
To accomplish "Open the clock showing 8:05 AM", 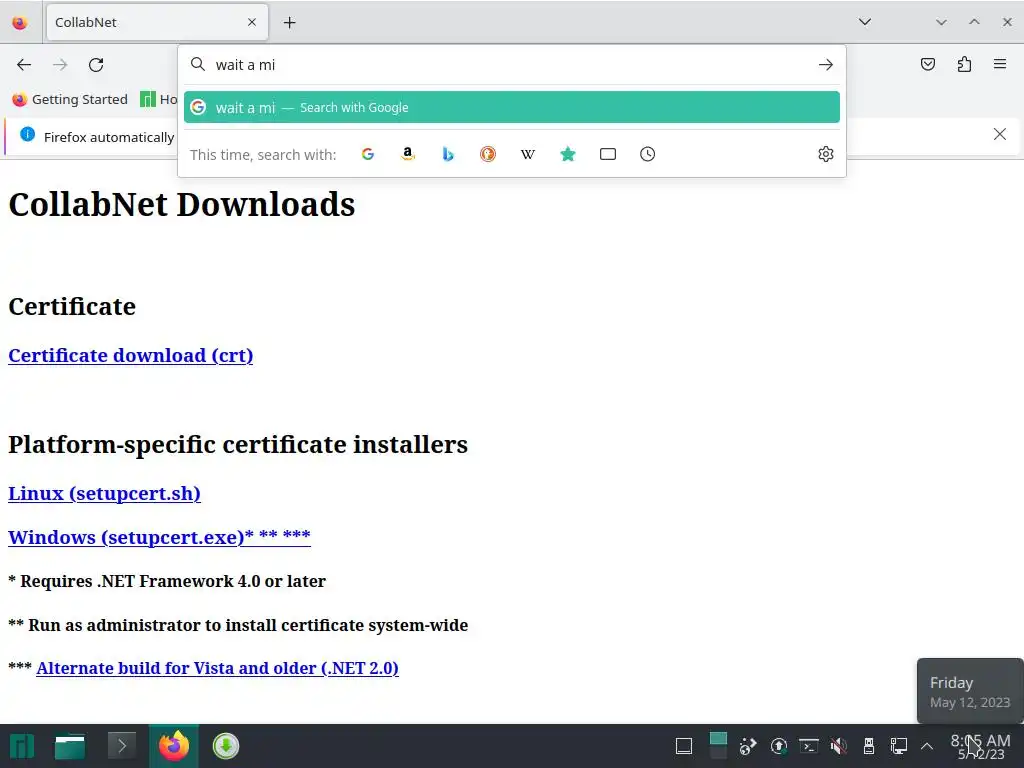I will pos(980,746).
